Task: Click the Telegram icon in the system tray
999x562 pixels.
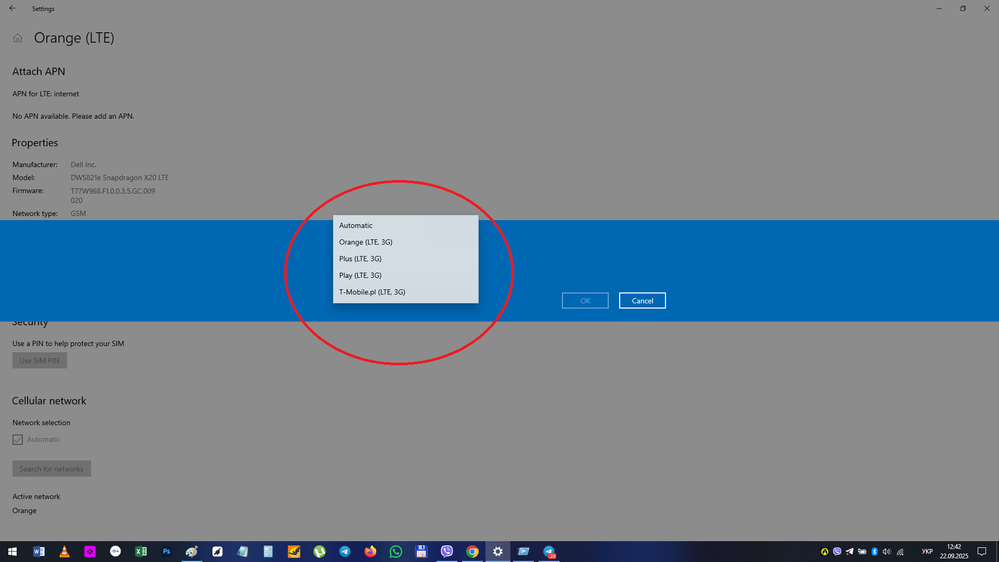Action: [849, 552]
